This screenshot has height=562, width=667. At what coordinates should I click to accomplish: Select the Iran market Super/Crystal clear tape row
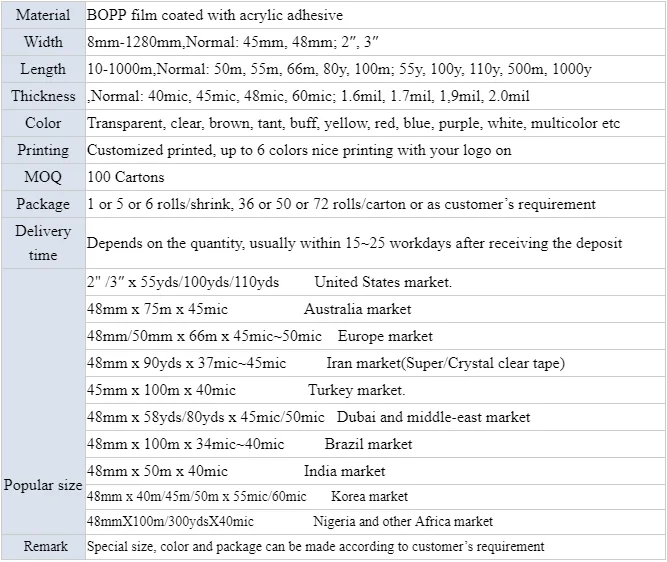coord(326,364)
